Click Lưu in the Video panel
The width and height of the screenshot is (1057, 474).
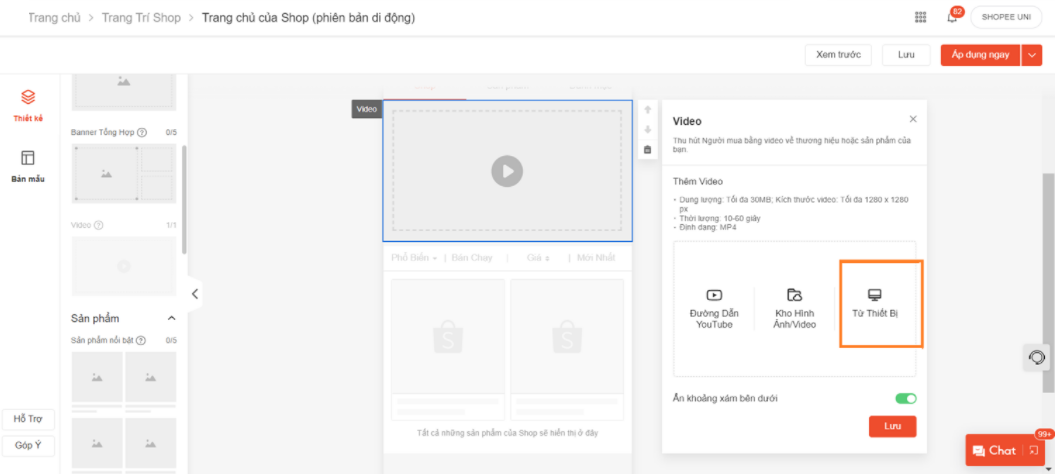click(892, 427)
